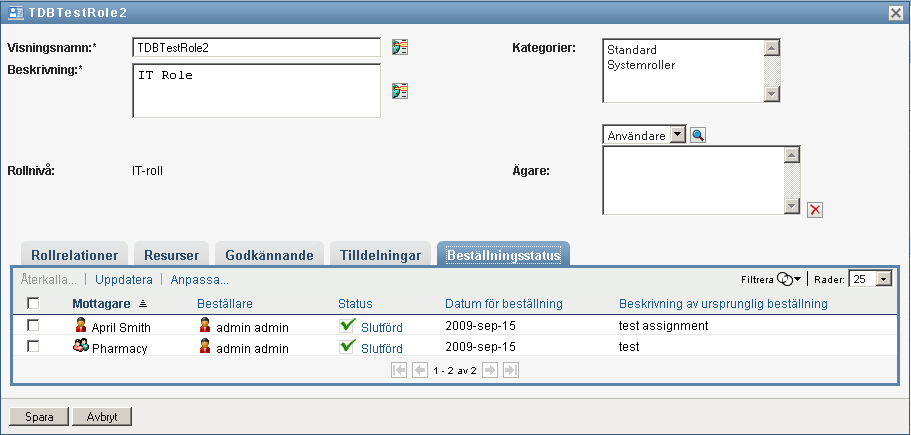Go to first page of results
911x435 pixels.
pyautogui.click(x=399, y=370)
